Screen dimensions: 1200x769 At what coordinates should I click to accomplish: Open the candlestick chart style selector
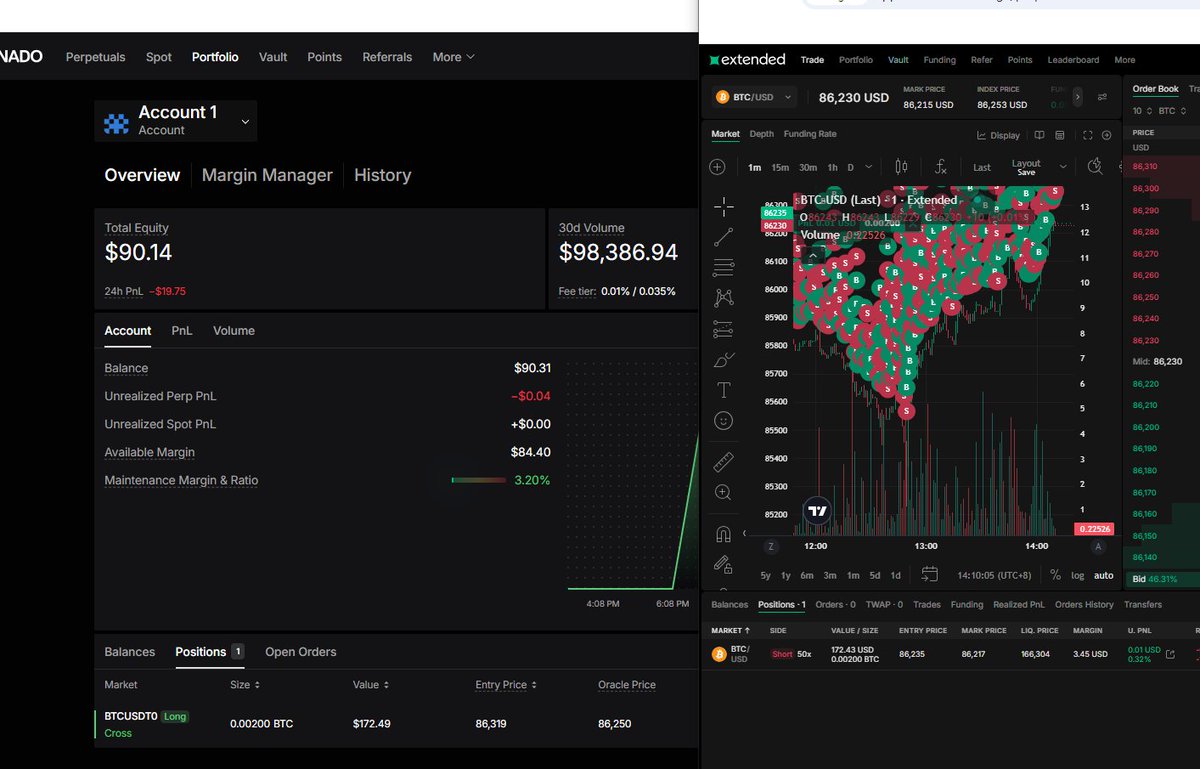(x=901, y=167)
